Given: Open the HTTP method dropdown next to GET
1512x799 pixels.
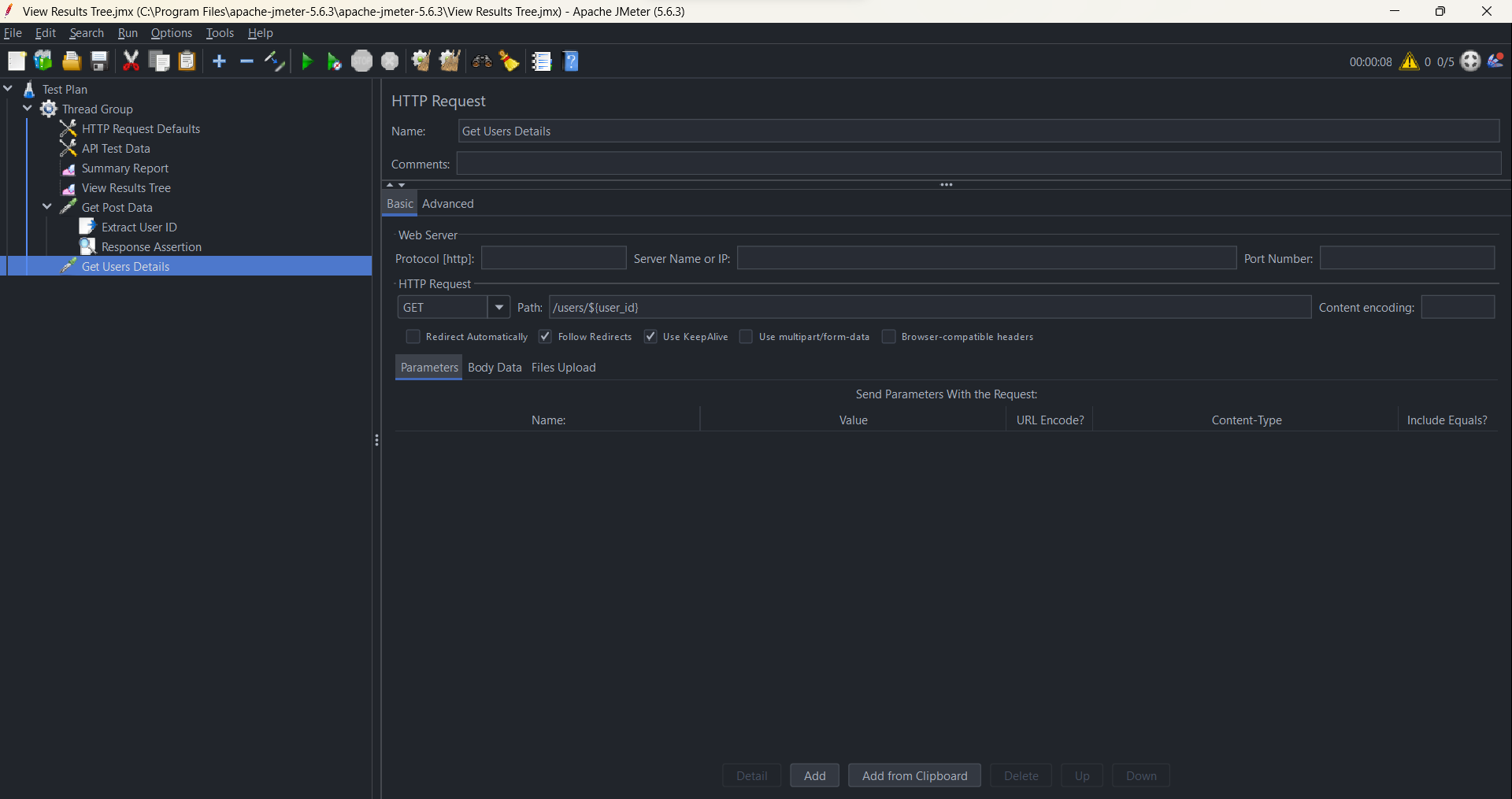Looking at the screenshot, I should (x=499, y=307).
